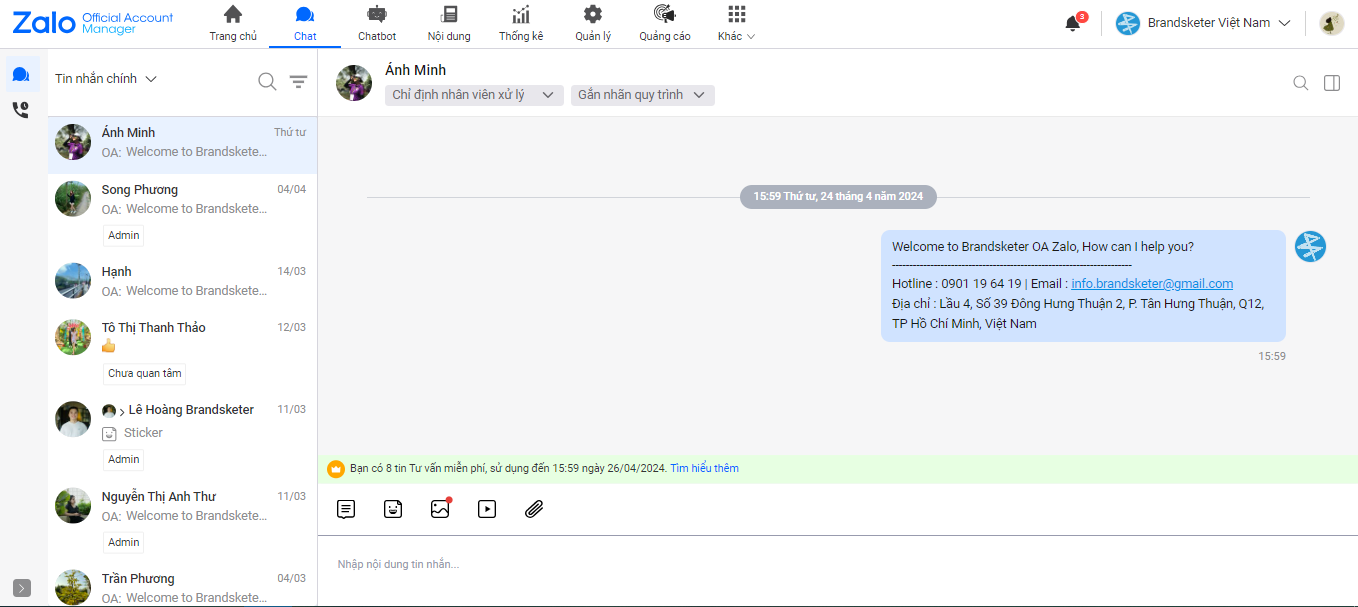
Task: Open the Thống kê statistics tab
Action: tap(521, 23)
